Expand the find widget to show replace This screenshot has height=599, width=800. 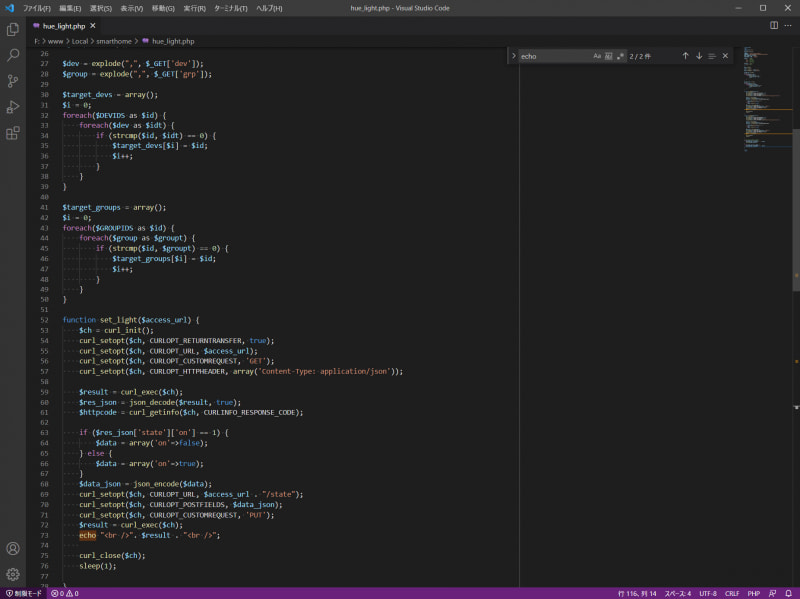515,56
